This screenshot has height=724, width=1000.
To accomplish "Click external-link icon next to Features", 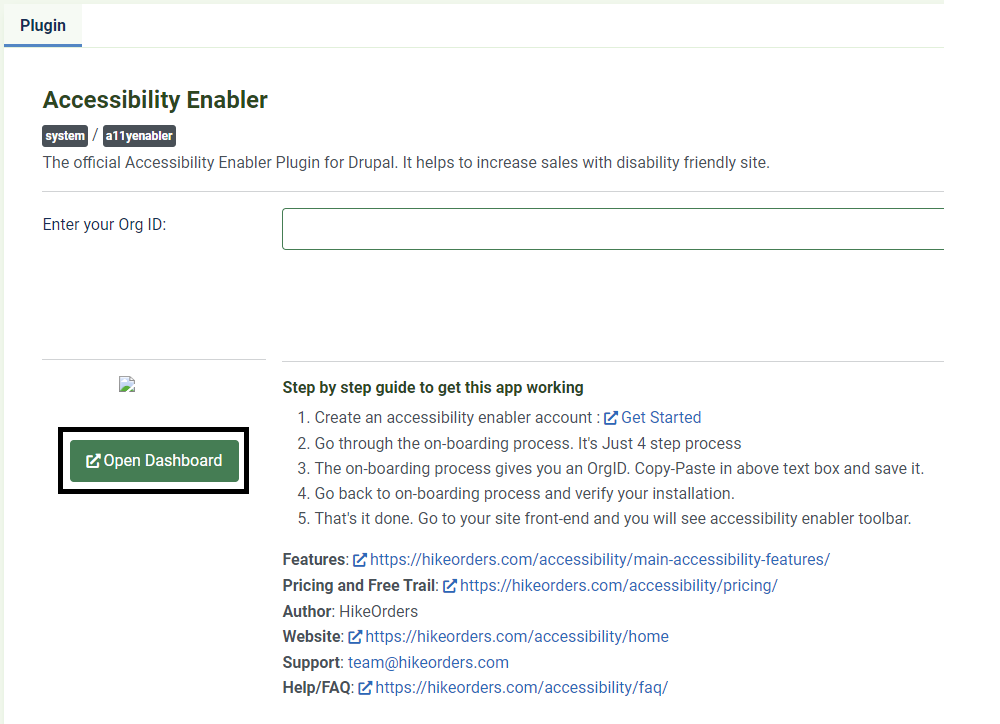I will (360, 559).
